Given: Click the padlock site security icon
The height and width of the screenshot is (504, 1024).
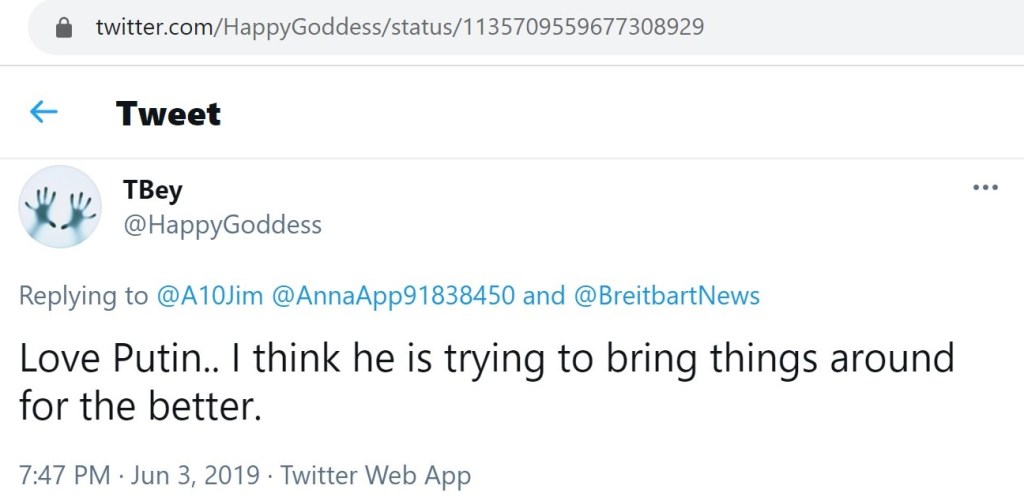Looking at the screenshot, I should (65, 27).
